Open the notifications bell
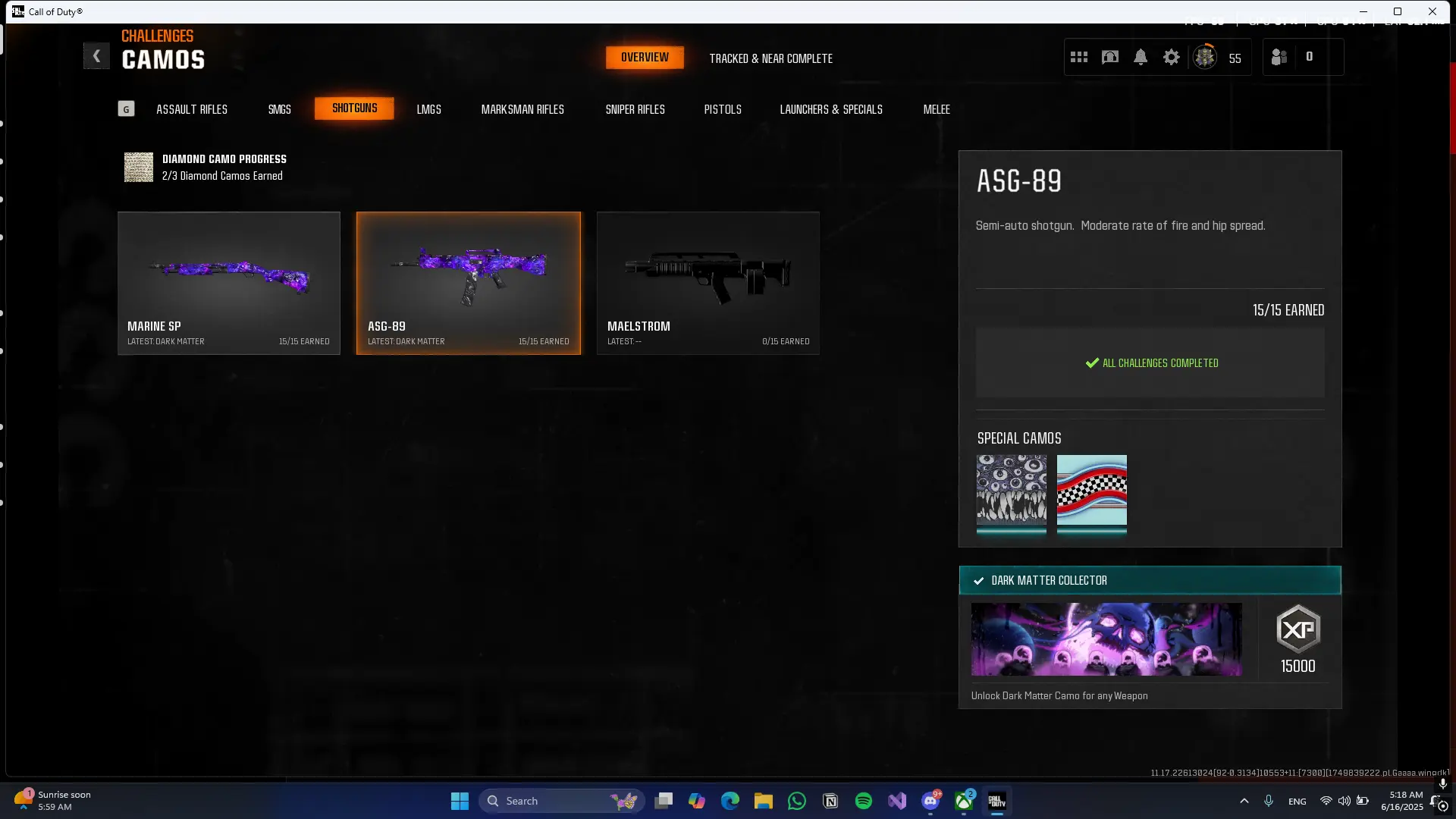 [1140, 58]
